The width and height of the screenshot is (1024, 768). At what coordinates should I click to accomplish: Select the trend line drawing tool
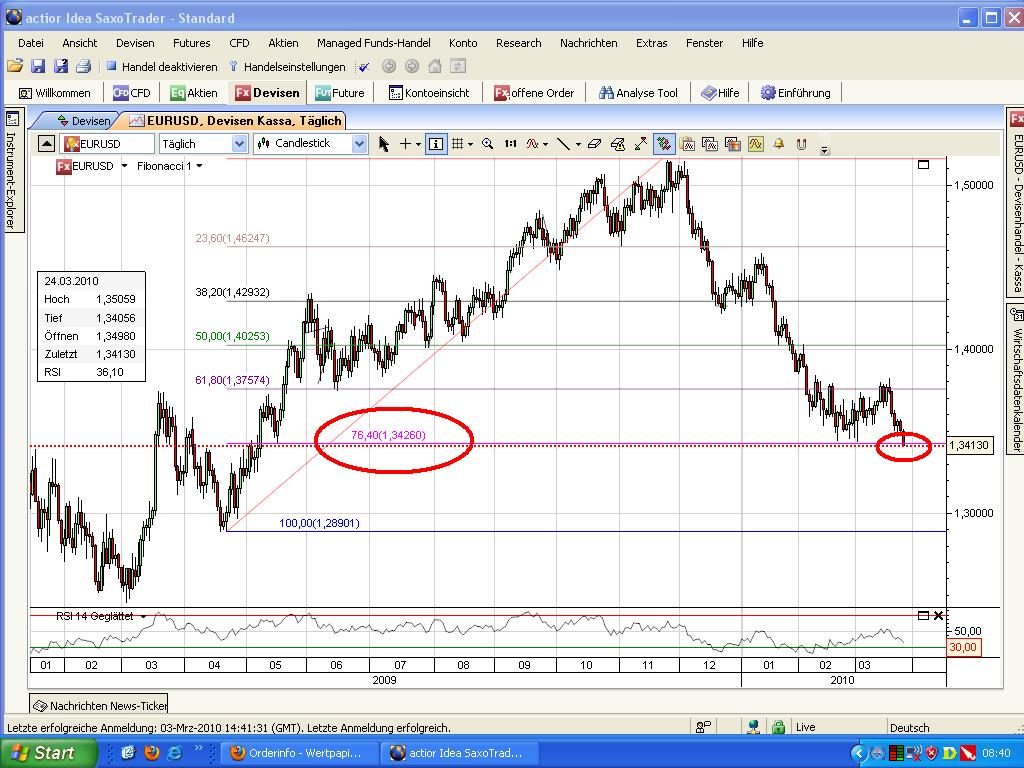click(563, 143)
